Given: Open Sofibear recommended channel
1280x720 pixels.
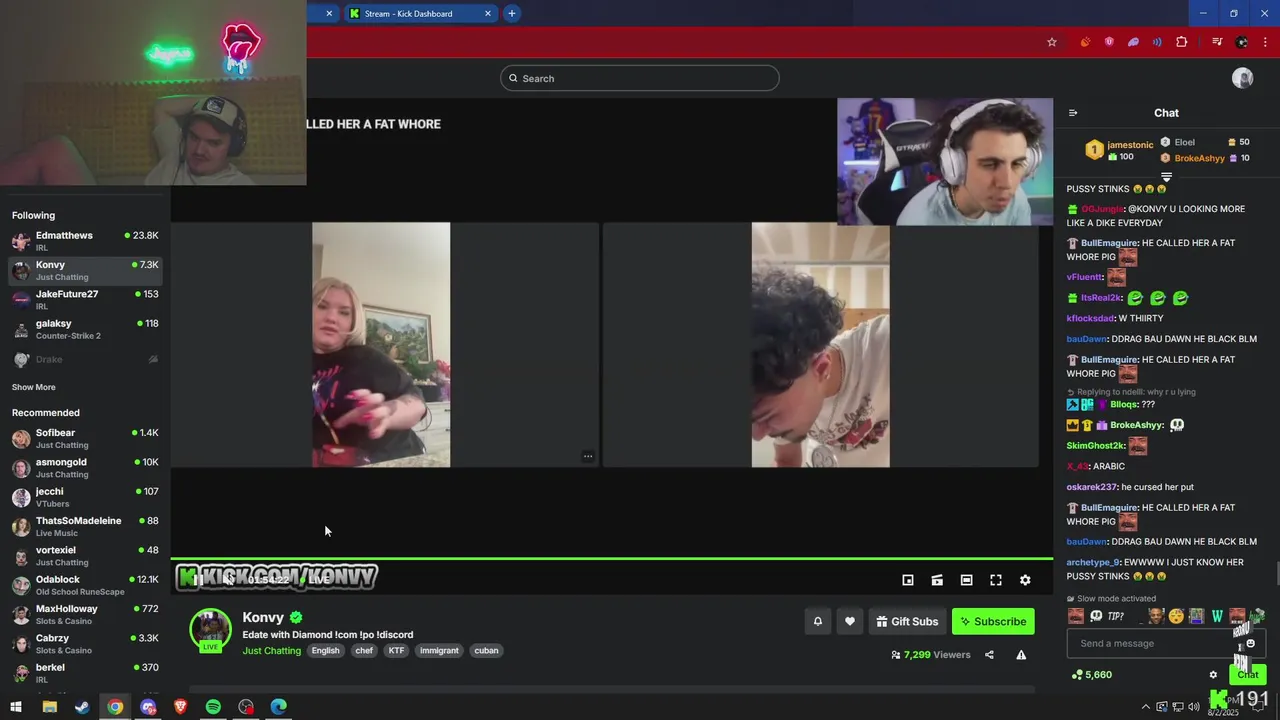Looking at the screenshot, I should coord(86,438).
